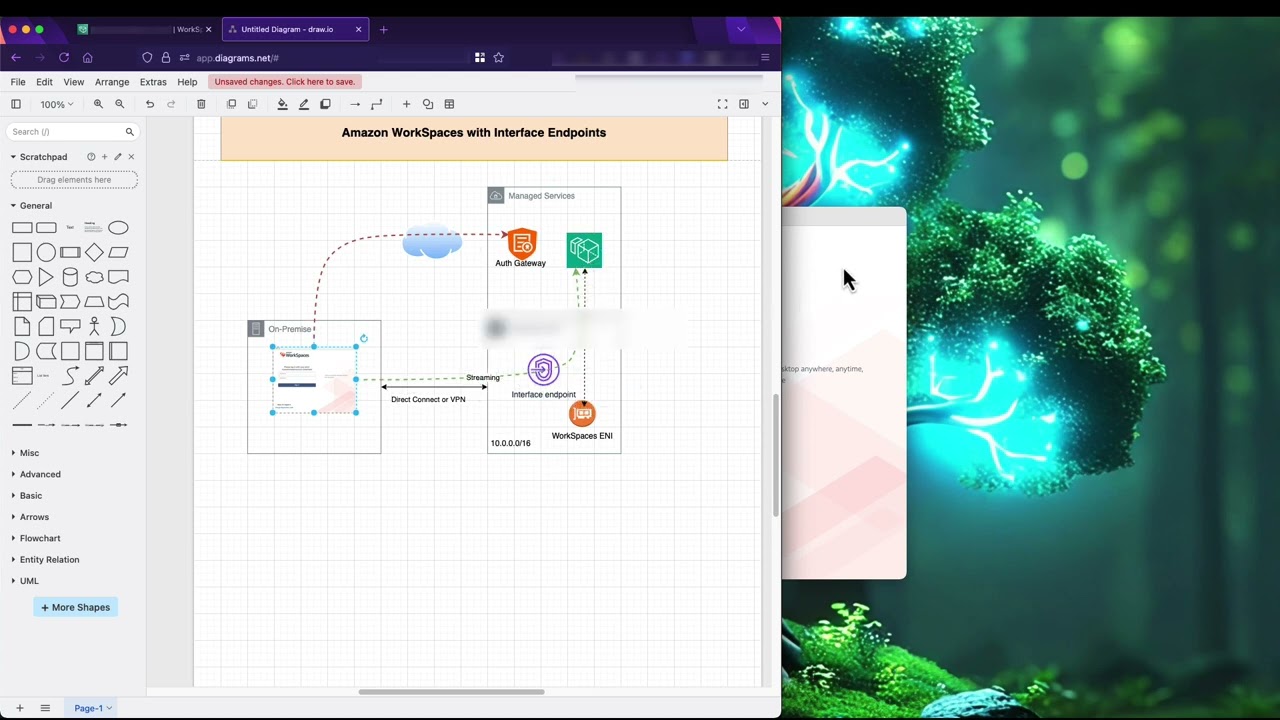Send selection to back icon
The height and width of the screenshot is (720, 1280).
point(252,104)
